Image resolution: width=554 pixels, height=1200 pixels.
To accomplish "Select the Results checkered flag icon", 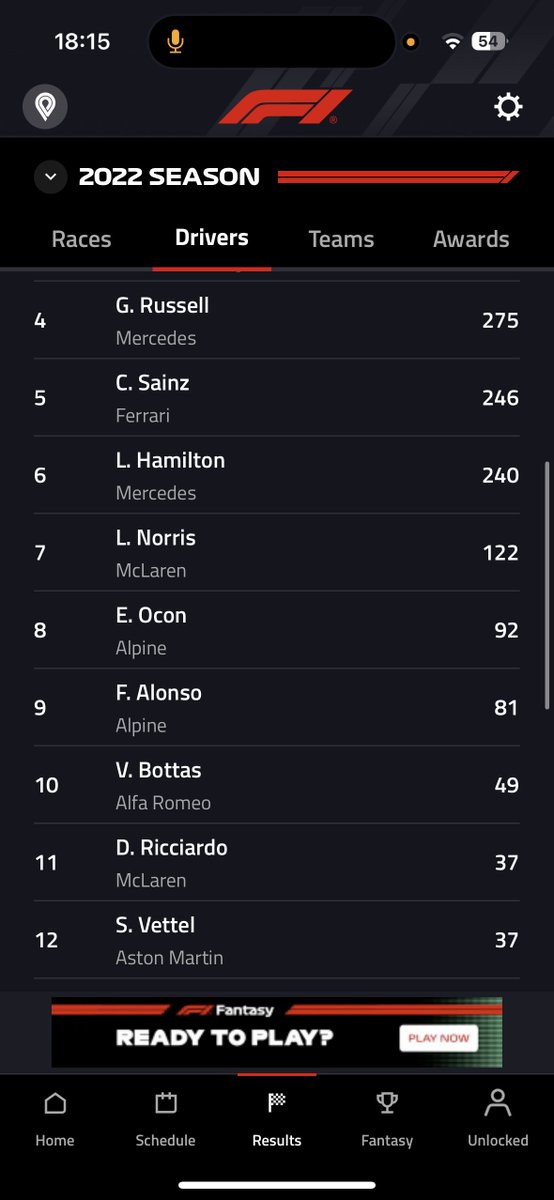I will coord(277,1103).
